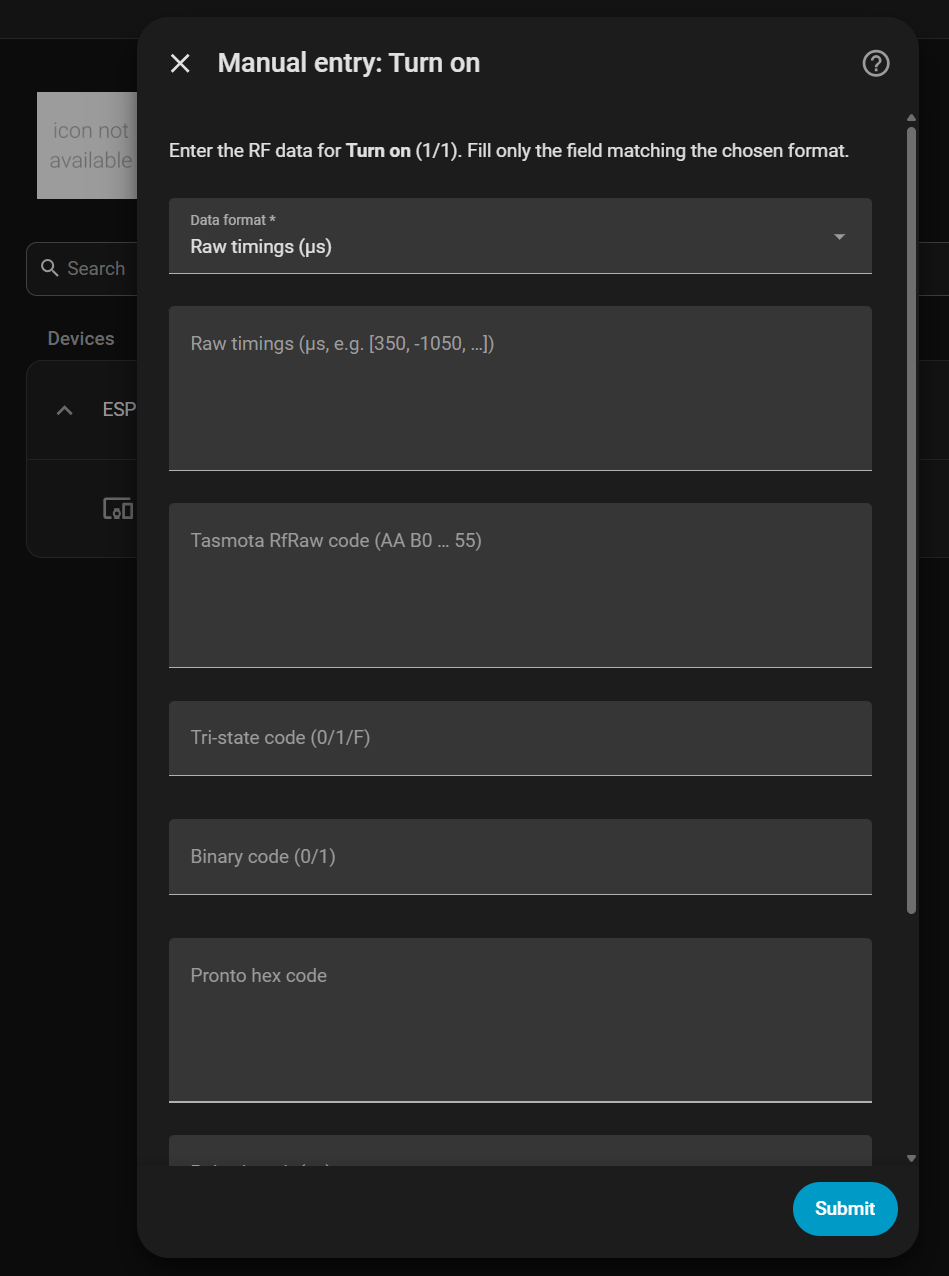Select the Tri-state code input

coord(520,738)
